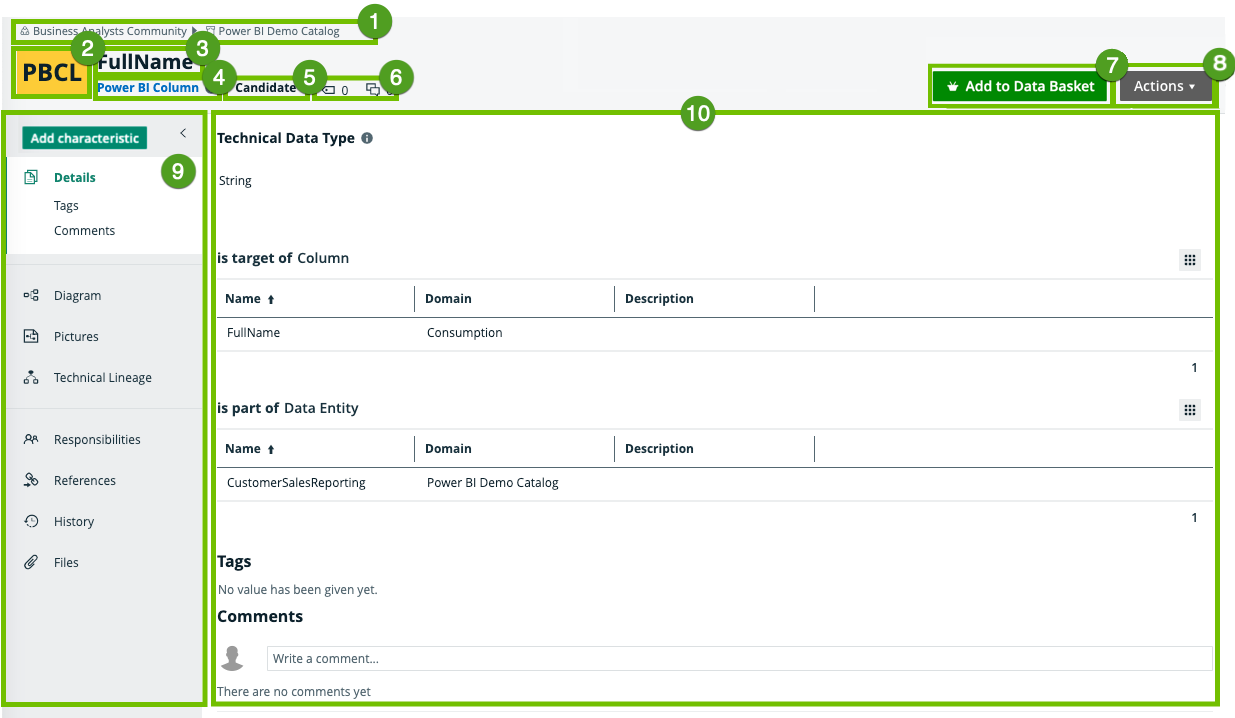Image resolution: width=1235 pixels, height=718 pixels.
Task: Go to the Technical Lineage tab
Action: pos(102,378)
